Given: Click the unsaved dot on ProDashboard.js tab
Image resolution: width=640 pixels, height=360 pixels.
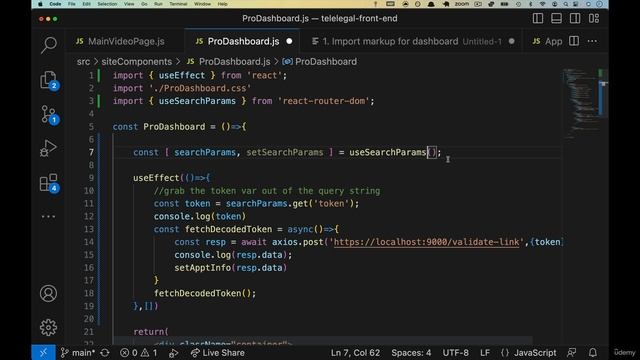Looking at the screenshot, I should [x=289, y=41].
